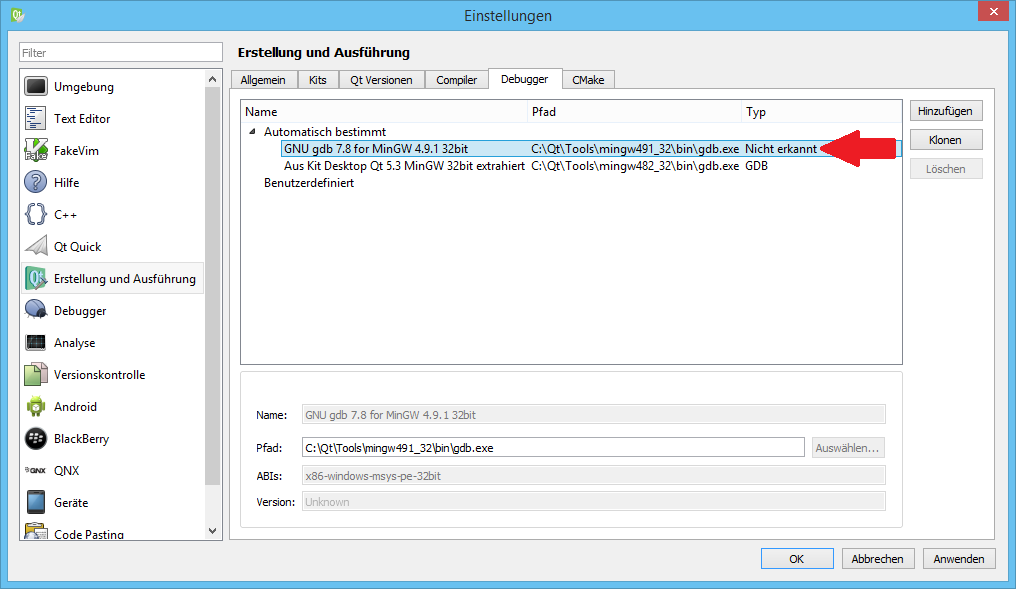Select the Erstellung und Ausführung icon
Viewport: 1016px width, 589px height.
36,279
